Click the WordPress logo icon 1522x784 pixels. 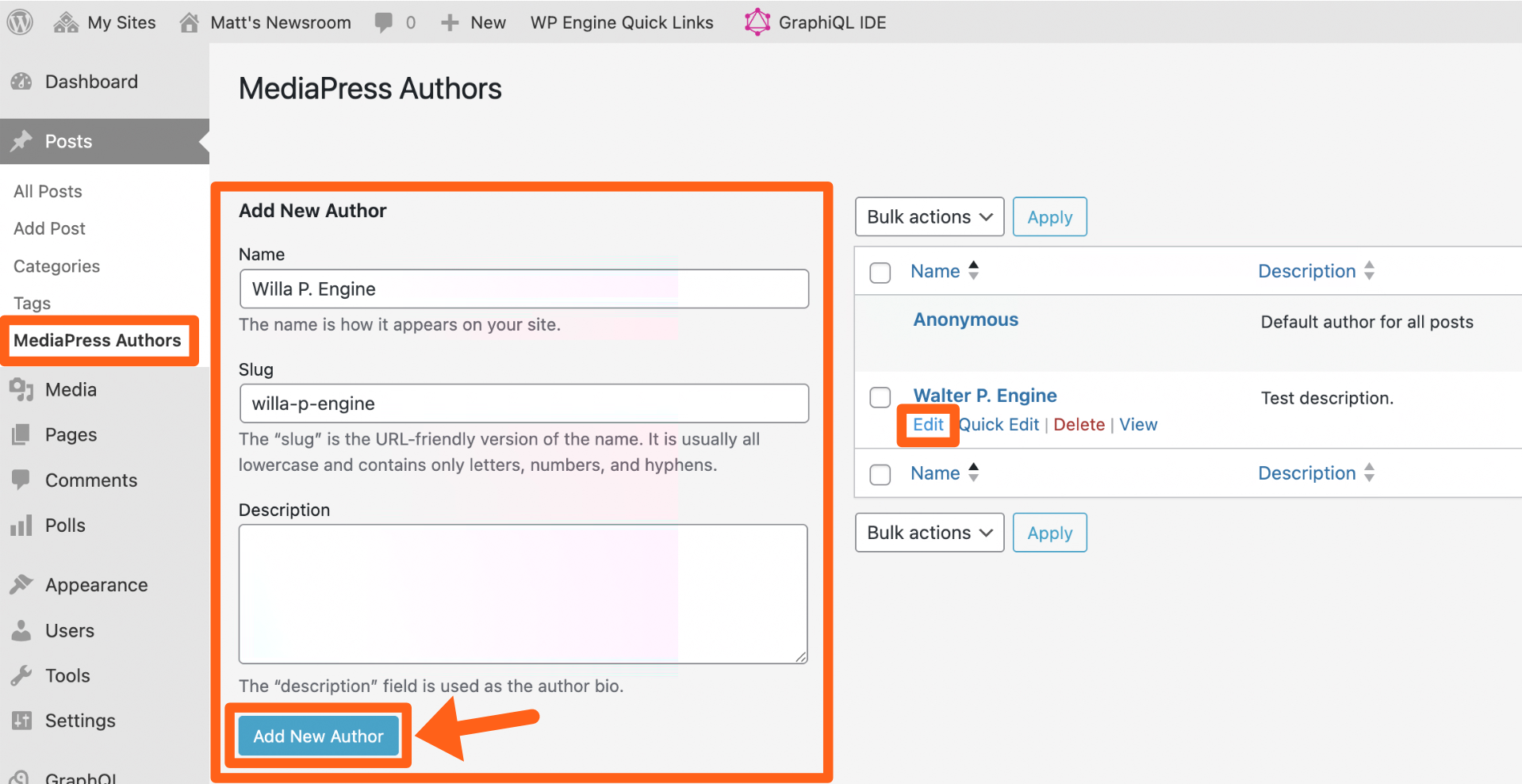(21, 22)
